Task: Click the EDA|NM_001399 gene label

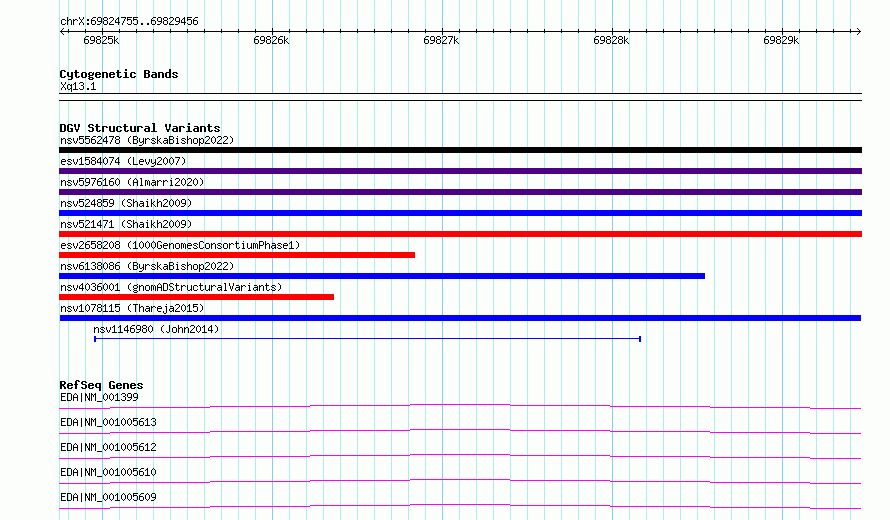Action: [99, 397]
